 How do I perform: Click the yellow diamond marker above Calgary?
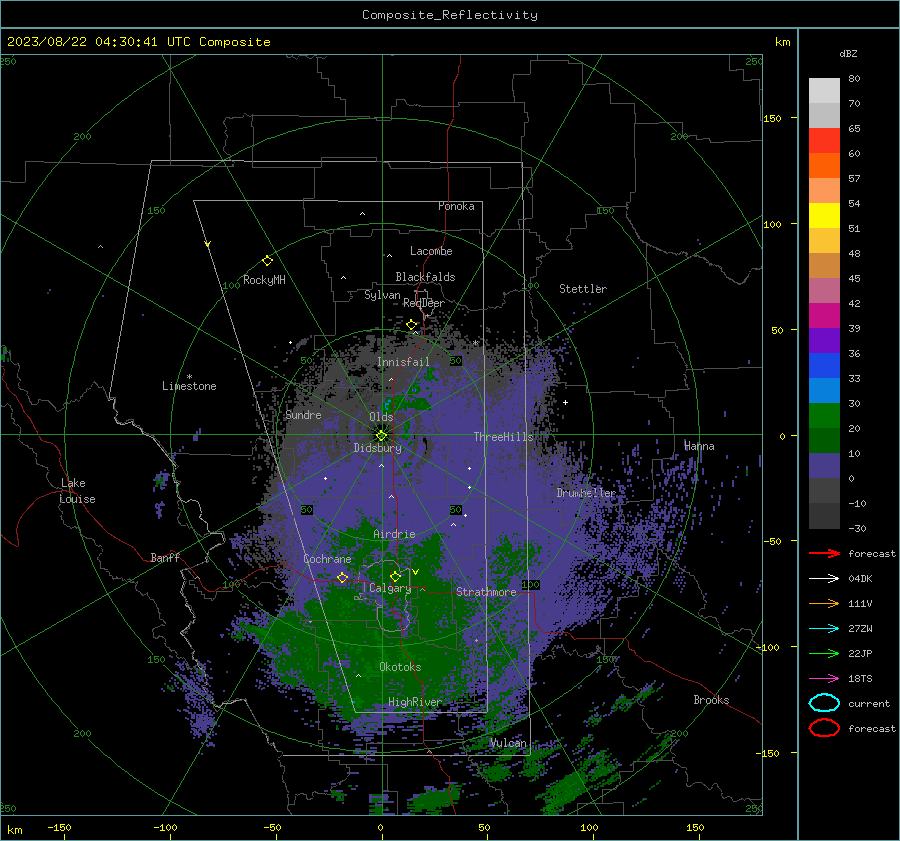[x=395, y=576]
